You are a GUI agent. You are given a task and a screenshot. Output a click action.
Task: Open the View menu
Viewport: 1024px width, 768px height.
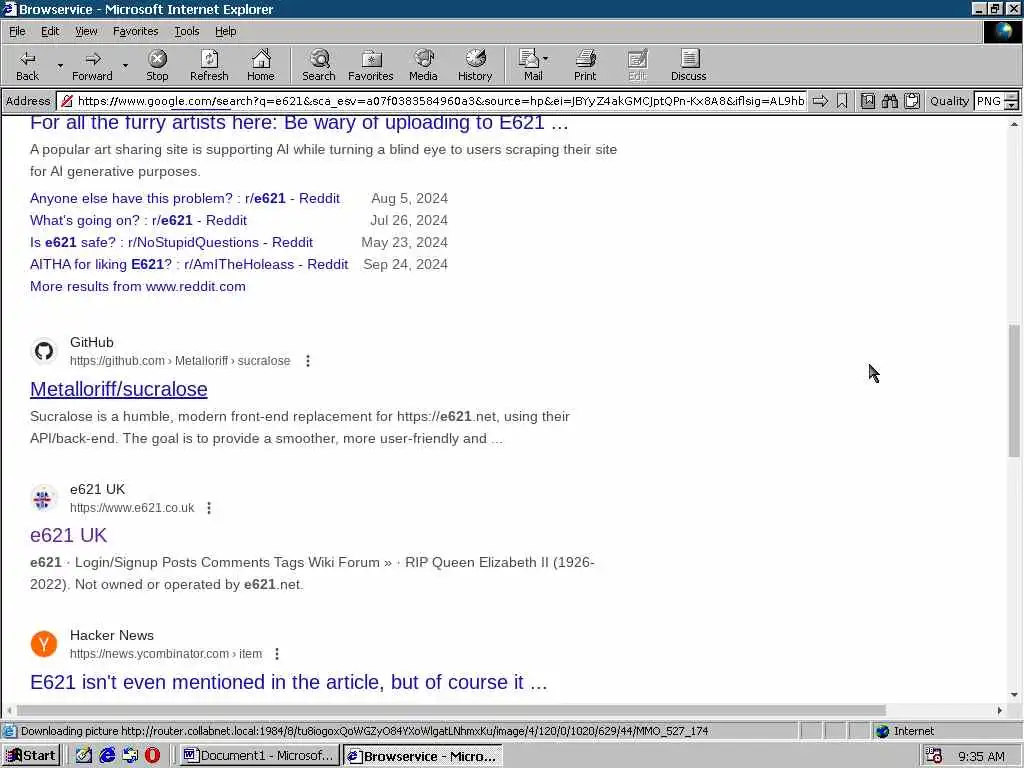[x=86, y=31]
